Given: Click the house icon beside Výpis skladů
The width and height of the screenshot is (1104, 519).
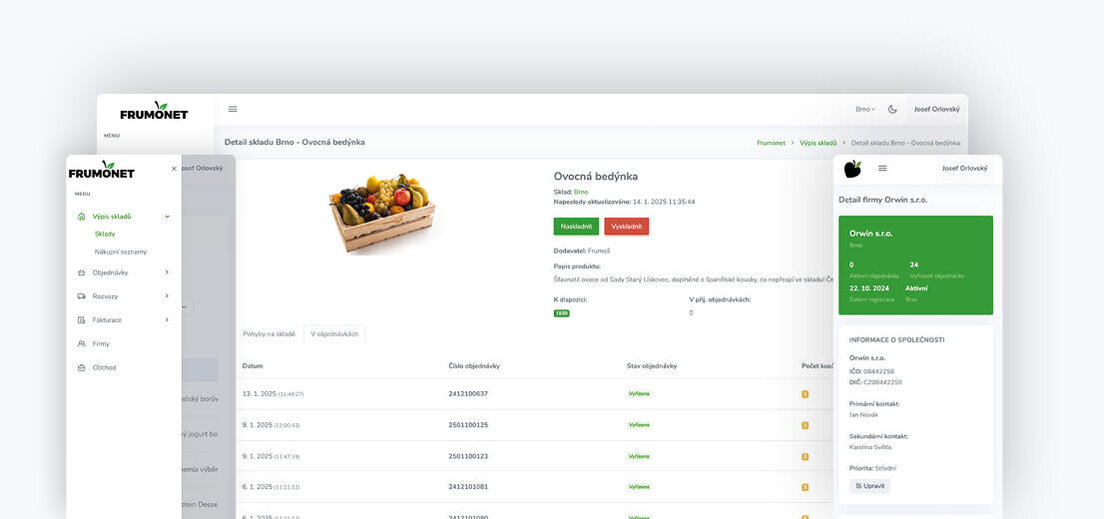Looking at the screenshot, I should [81, 216].
